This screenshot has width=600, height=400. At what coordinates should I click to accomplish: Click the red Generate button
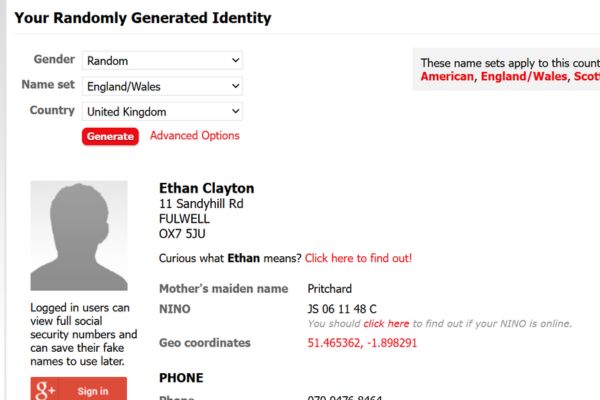tap(110, 136)
